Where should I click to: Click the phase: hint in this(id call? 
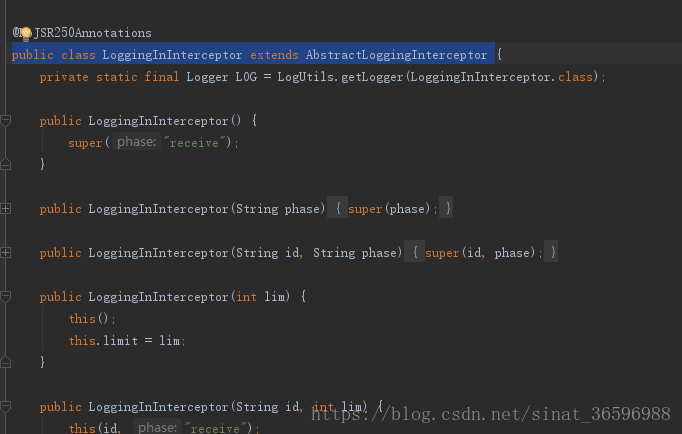157,427
